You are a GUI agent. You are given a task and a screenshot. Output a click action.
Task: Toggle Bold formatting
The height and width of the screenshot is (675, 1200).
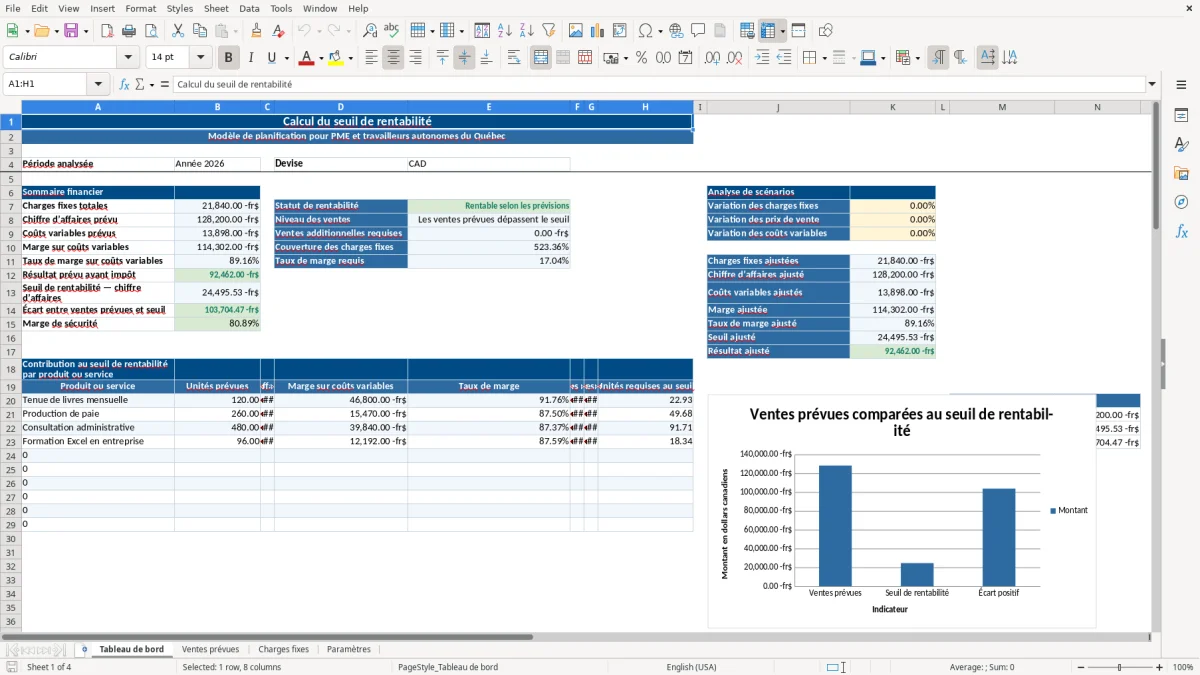coord(229,58)
